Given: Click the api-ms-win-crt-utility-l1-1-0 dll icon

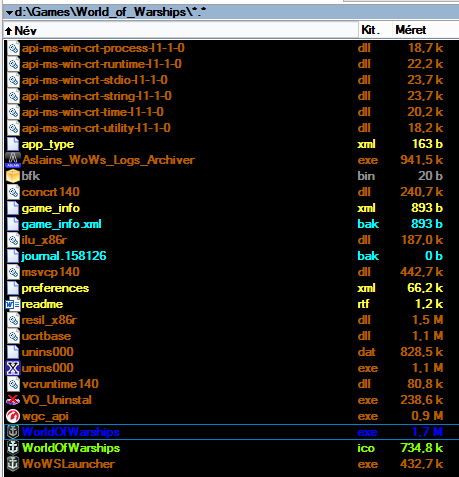Looking at the screenshot, I should tap(13, 128).
